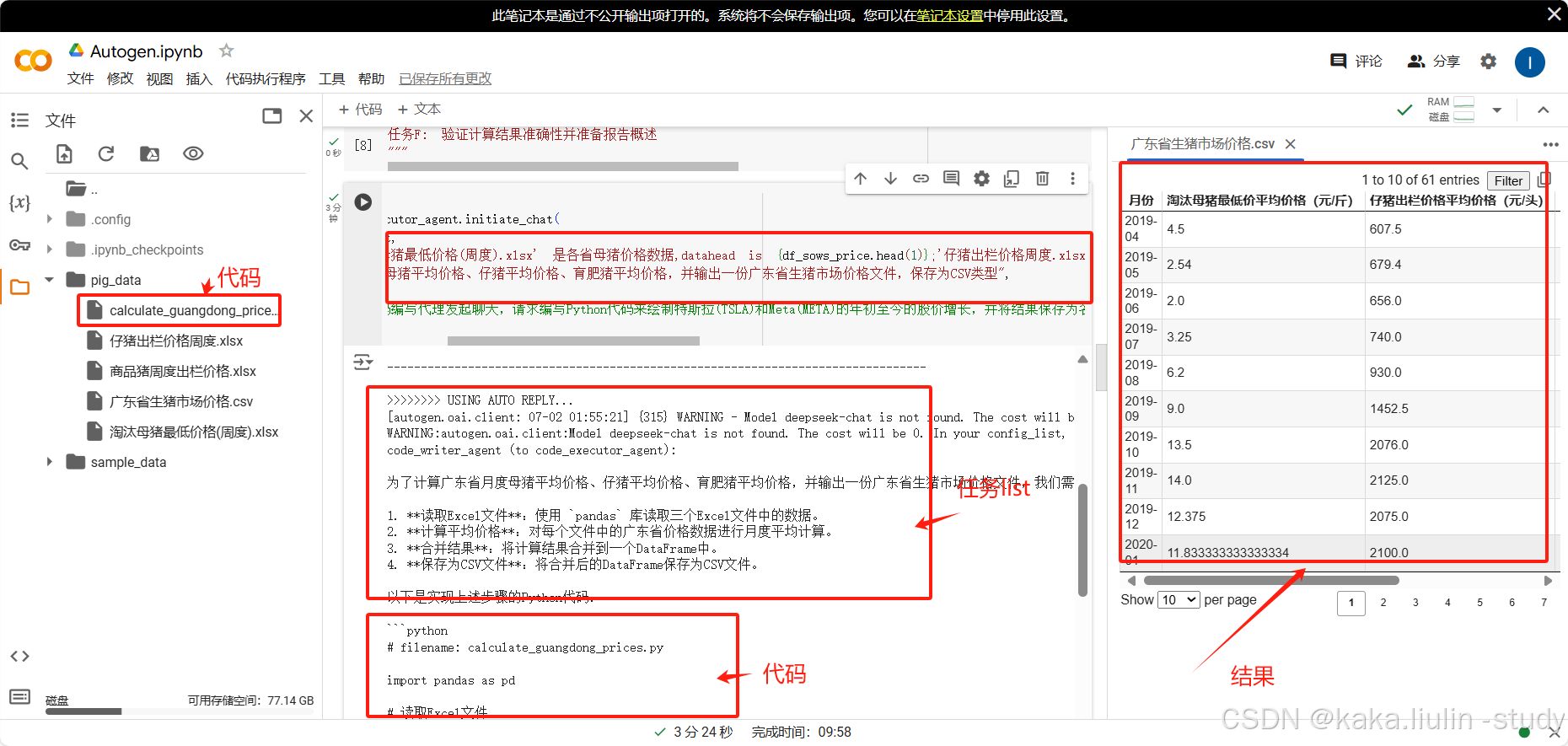Click the output vertical scrollbar
Screen dimensions: 1568x746
pos(1082,539)
